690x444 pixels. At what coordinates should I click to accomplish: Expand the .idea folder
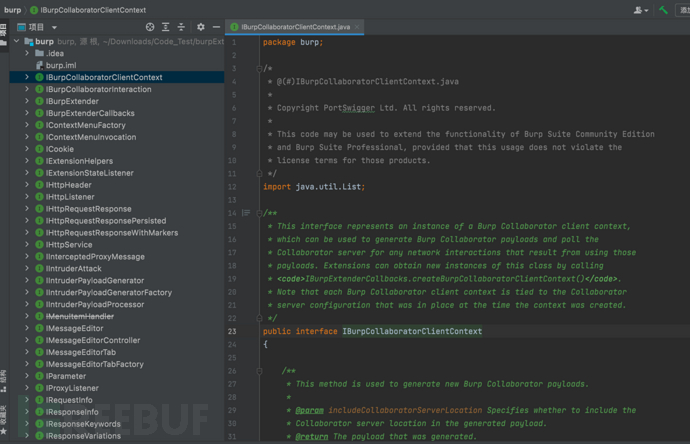click(27, 53)
